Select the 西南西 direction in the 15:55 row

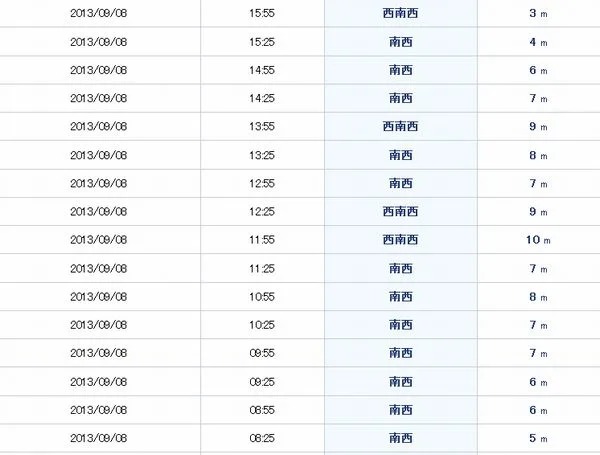[x=400, y=13]
